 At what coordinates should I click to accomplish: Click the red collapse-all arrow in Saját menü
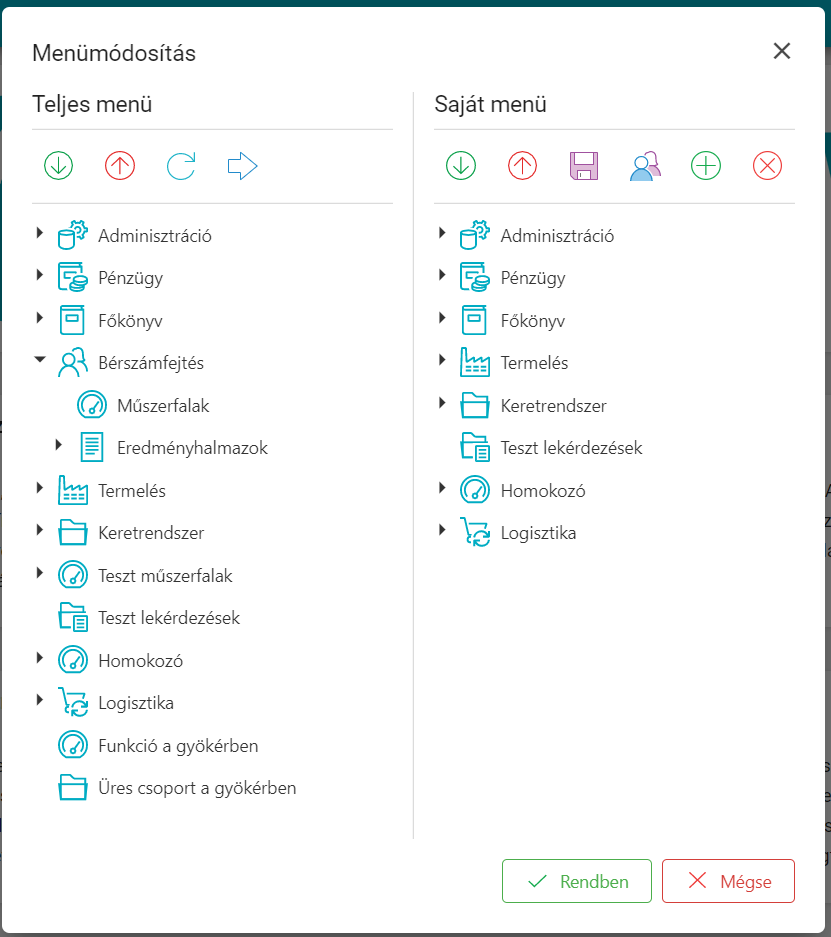(522, 166)
